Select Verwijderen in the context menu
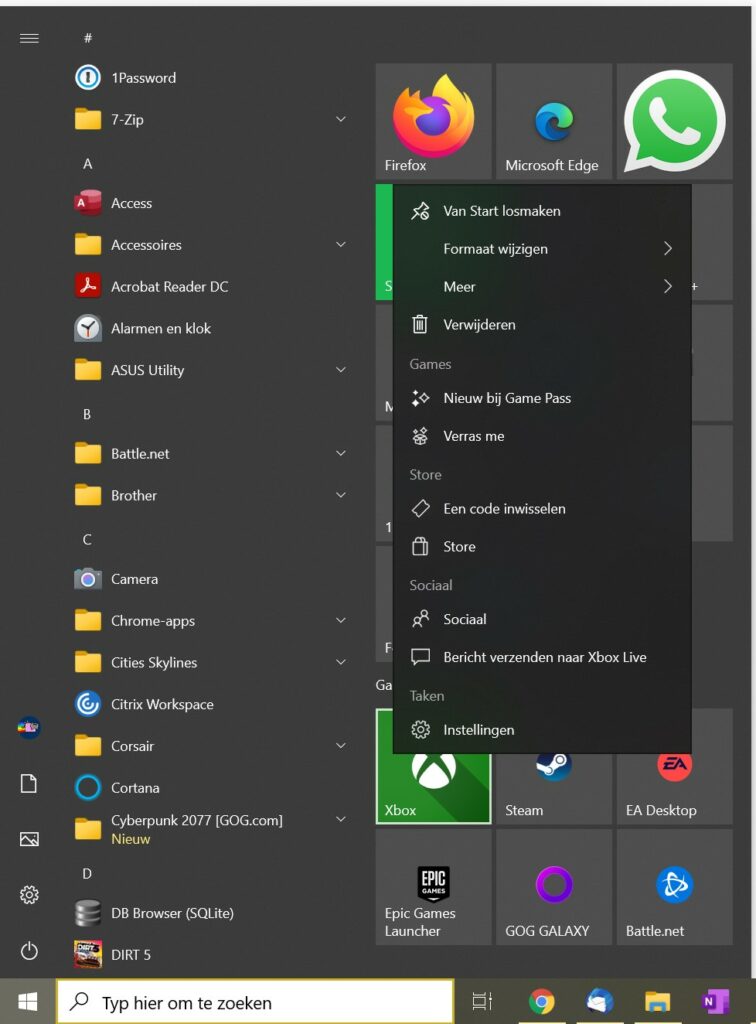 click(x=542, y=325)
